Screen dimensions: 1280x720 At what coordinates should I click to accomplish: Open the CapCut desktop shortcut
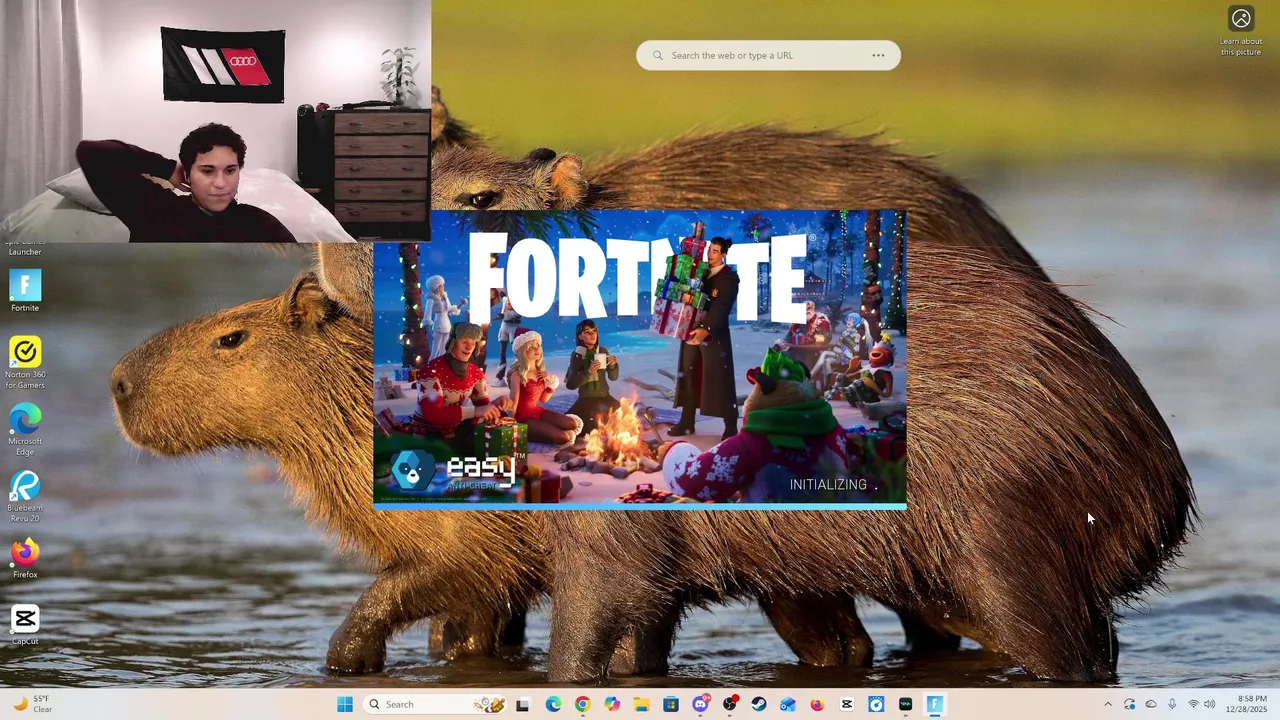(25, 625)
